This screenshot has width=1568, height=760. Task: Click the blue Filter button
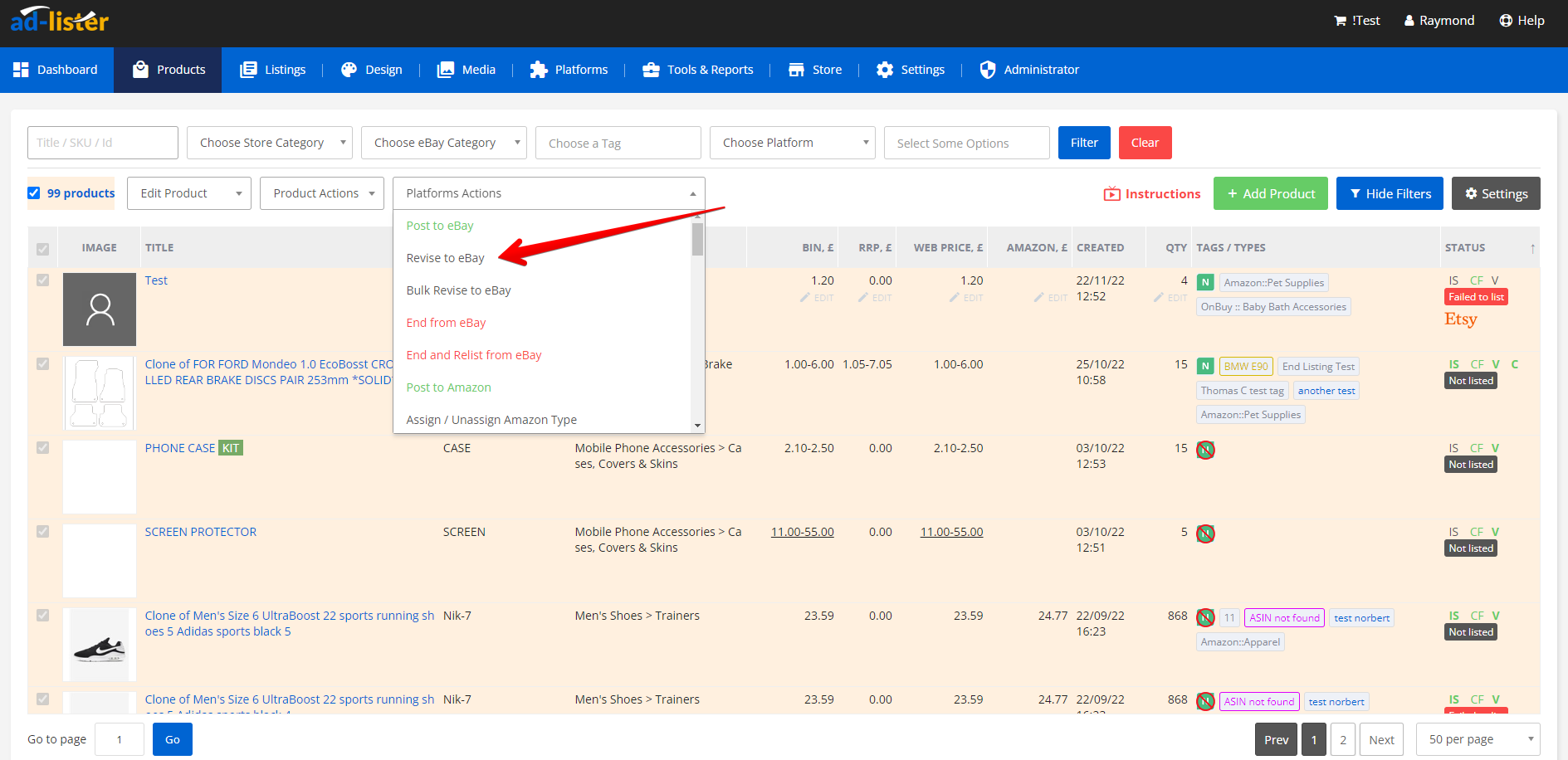coord(1084,143)
